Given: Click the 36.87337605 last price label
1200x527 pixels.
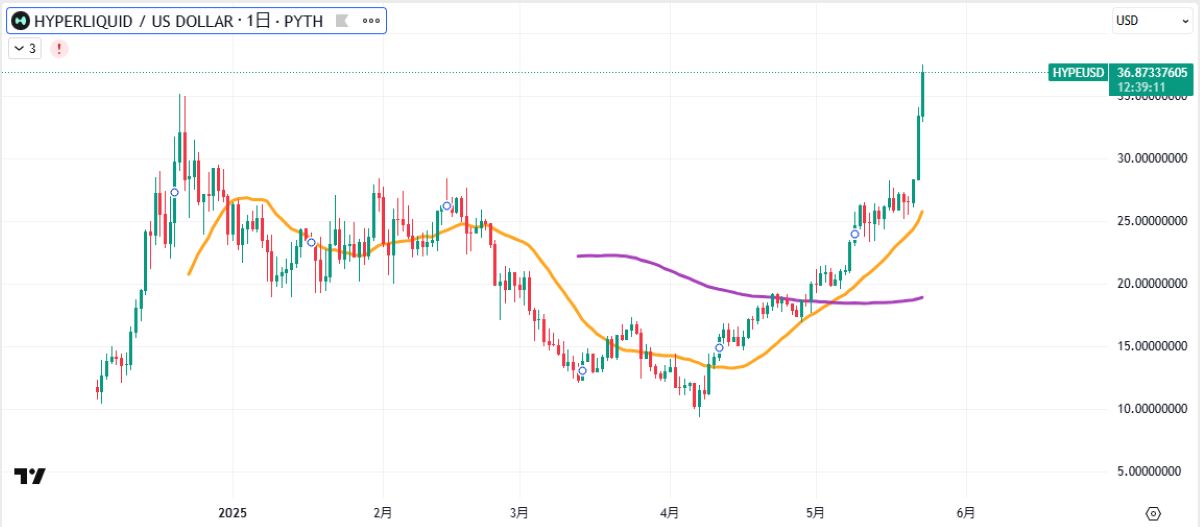Looking at the screenshot, I should (x=1152, y=73).
